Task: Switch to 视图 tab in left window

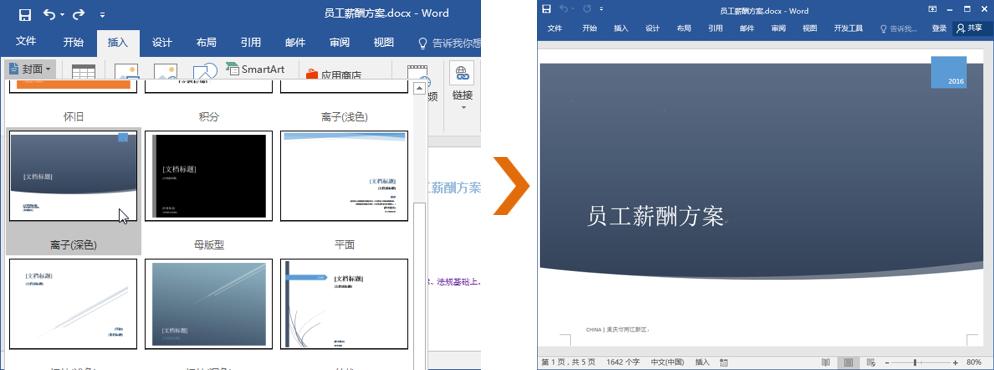Action: (384, 42)
